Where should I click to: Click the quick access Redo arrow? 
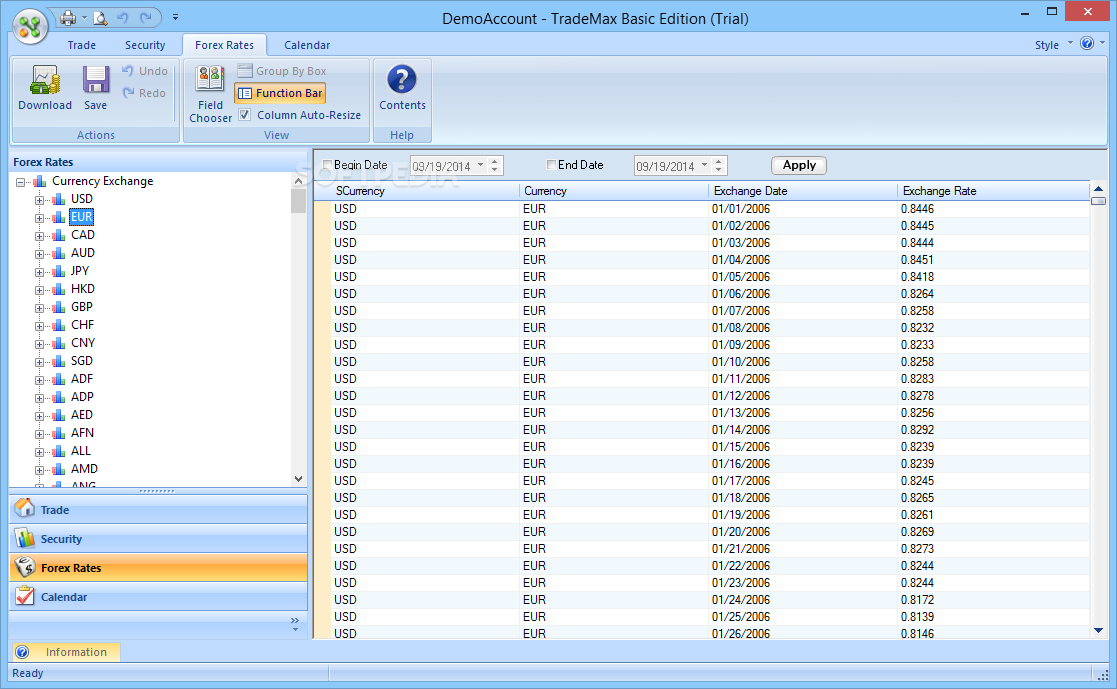[x=145, y=18]
